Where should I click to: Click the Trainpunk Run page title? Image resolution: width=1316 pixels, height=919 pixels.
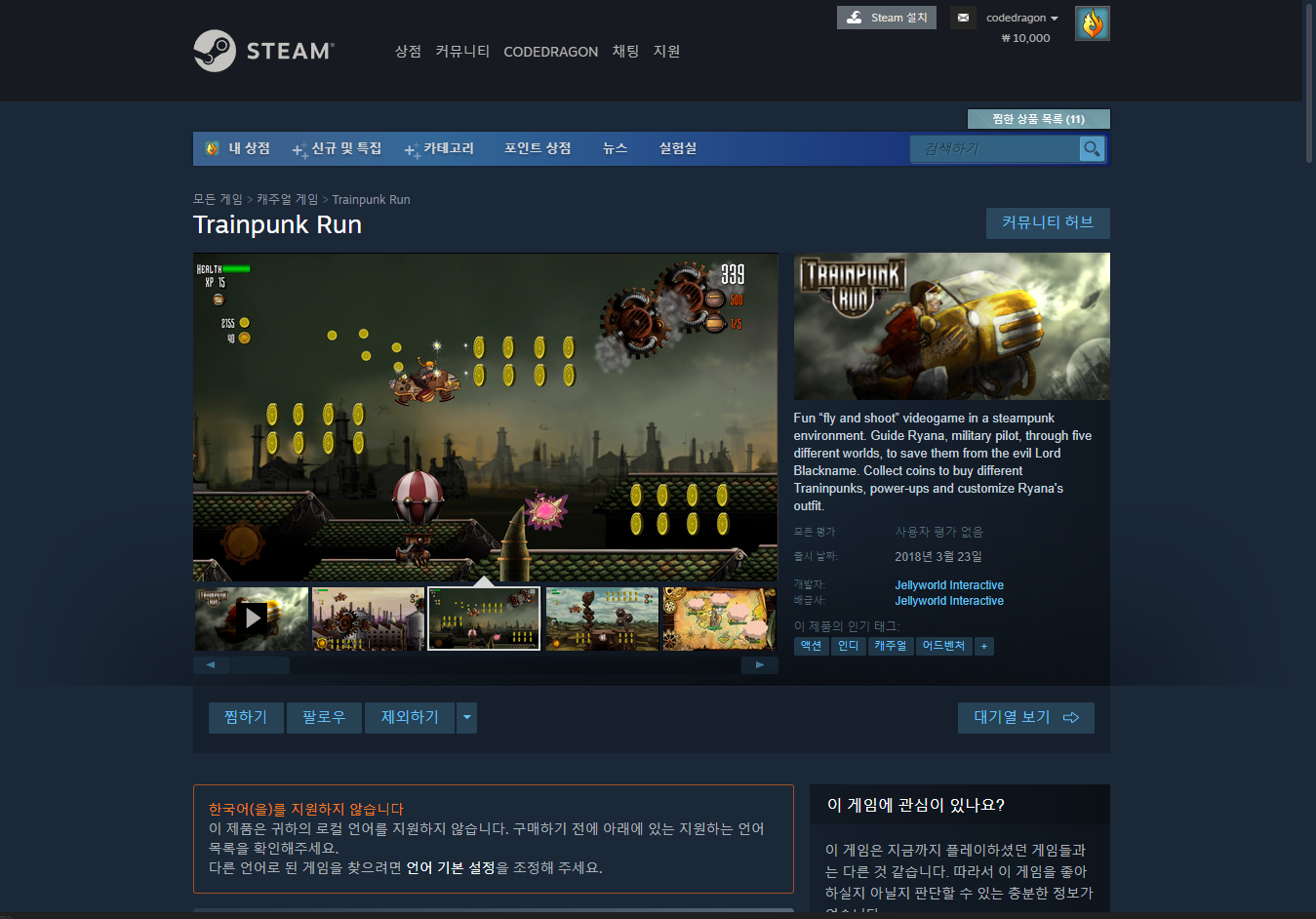coord(277,224)
